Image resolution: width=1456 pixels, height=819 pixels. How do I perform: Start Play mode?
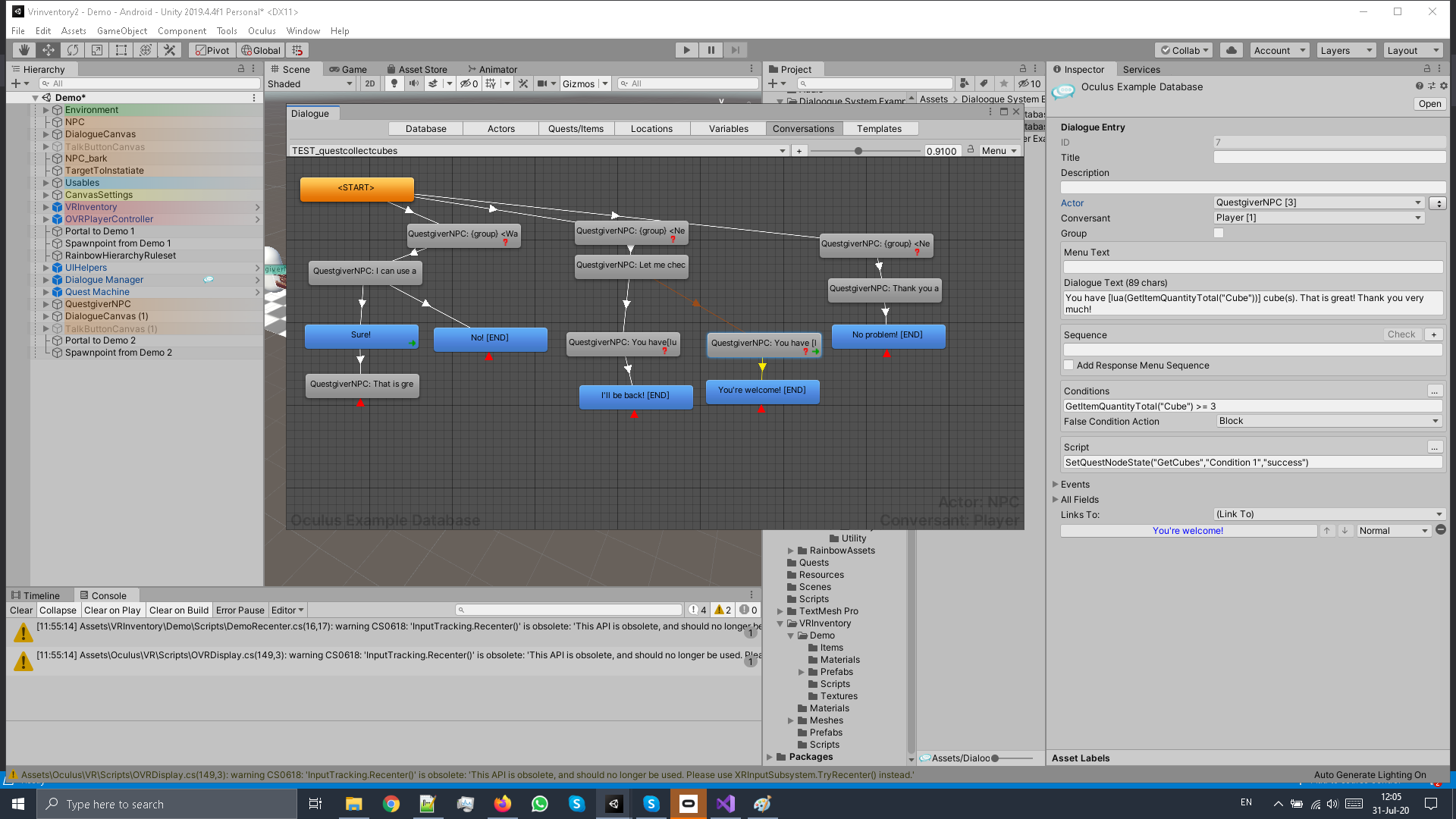coord(687,50)
